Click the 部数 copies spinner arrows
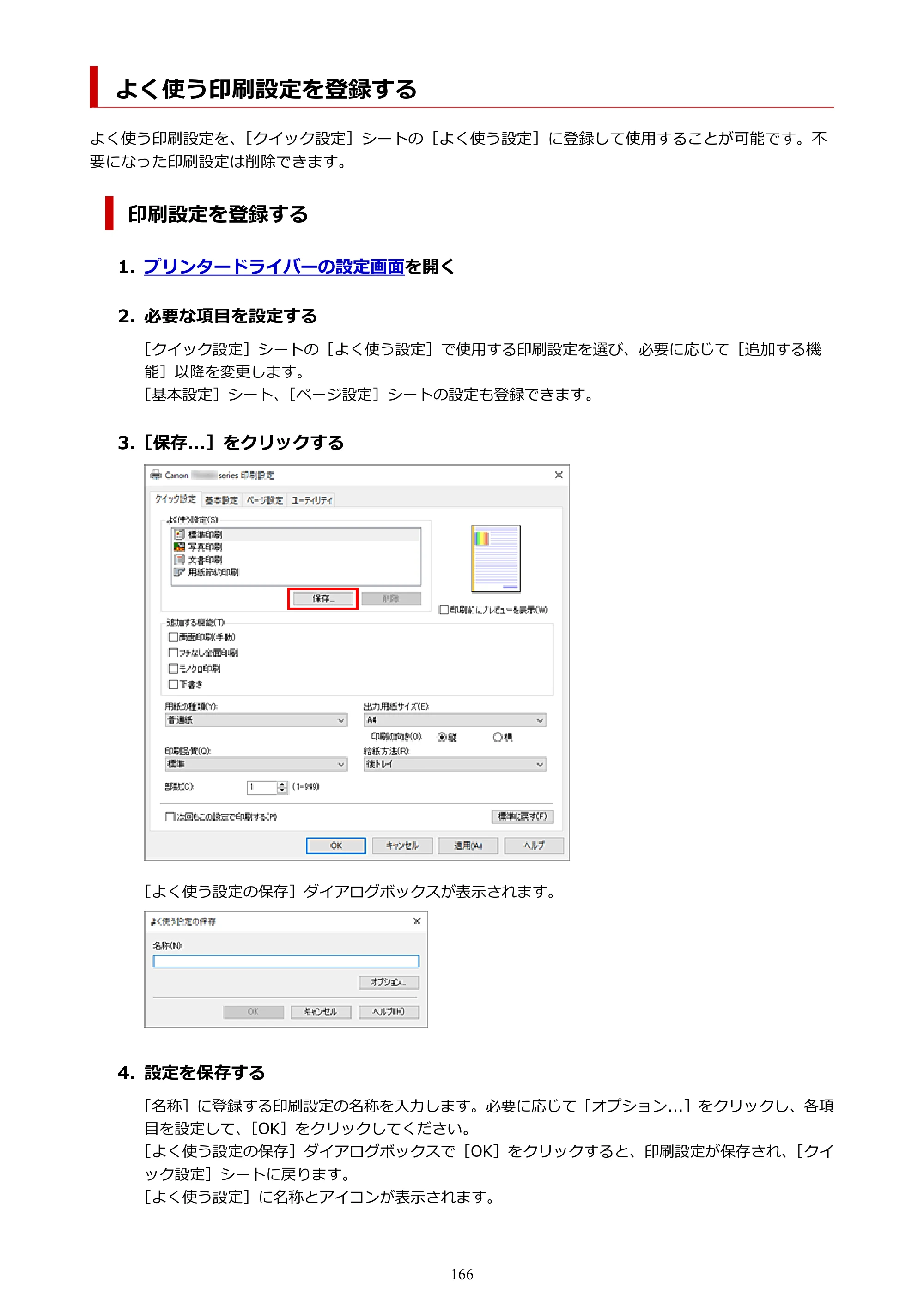 click(282, 787)
